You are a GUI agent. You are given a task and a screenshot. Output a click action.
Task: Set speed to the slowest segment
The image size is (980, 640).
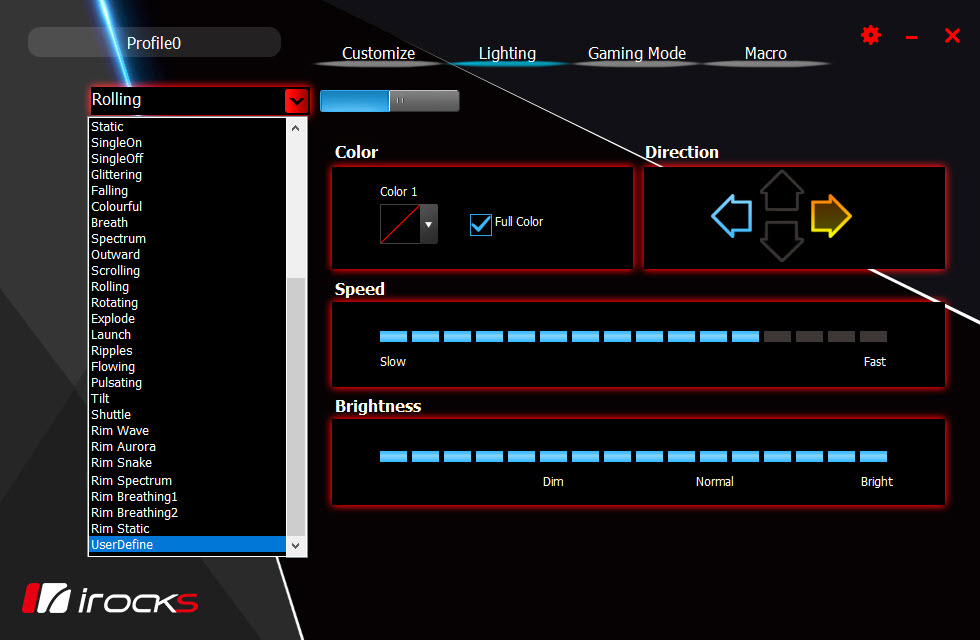pos(393,336)
